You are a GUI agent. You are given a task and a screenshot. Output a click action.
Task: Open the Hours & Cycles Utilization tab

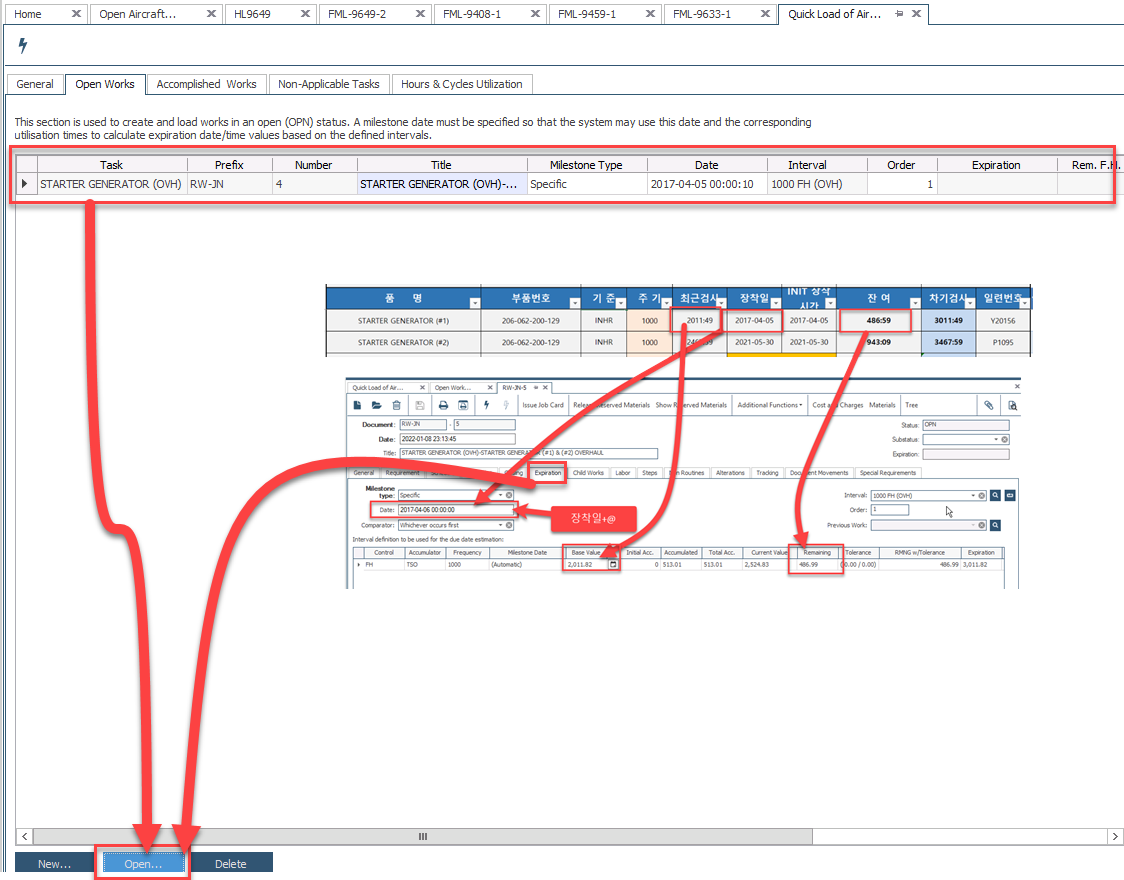(461, 84)
